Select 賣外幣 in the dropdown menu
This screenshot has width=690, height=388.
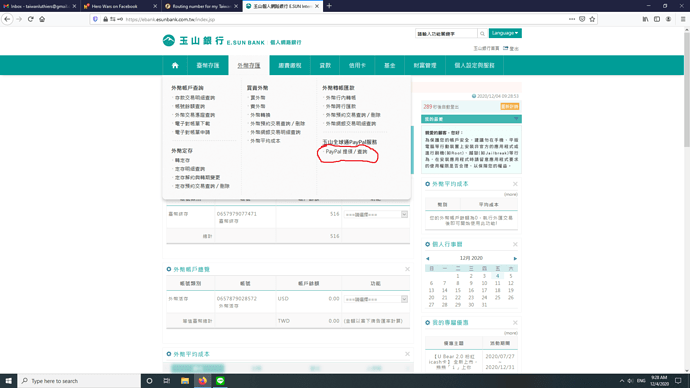point(257,106)
